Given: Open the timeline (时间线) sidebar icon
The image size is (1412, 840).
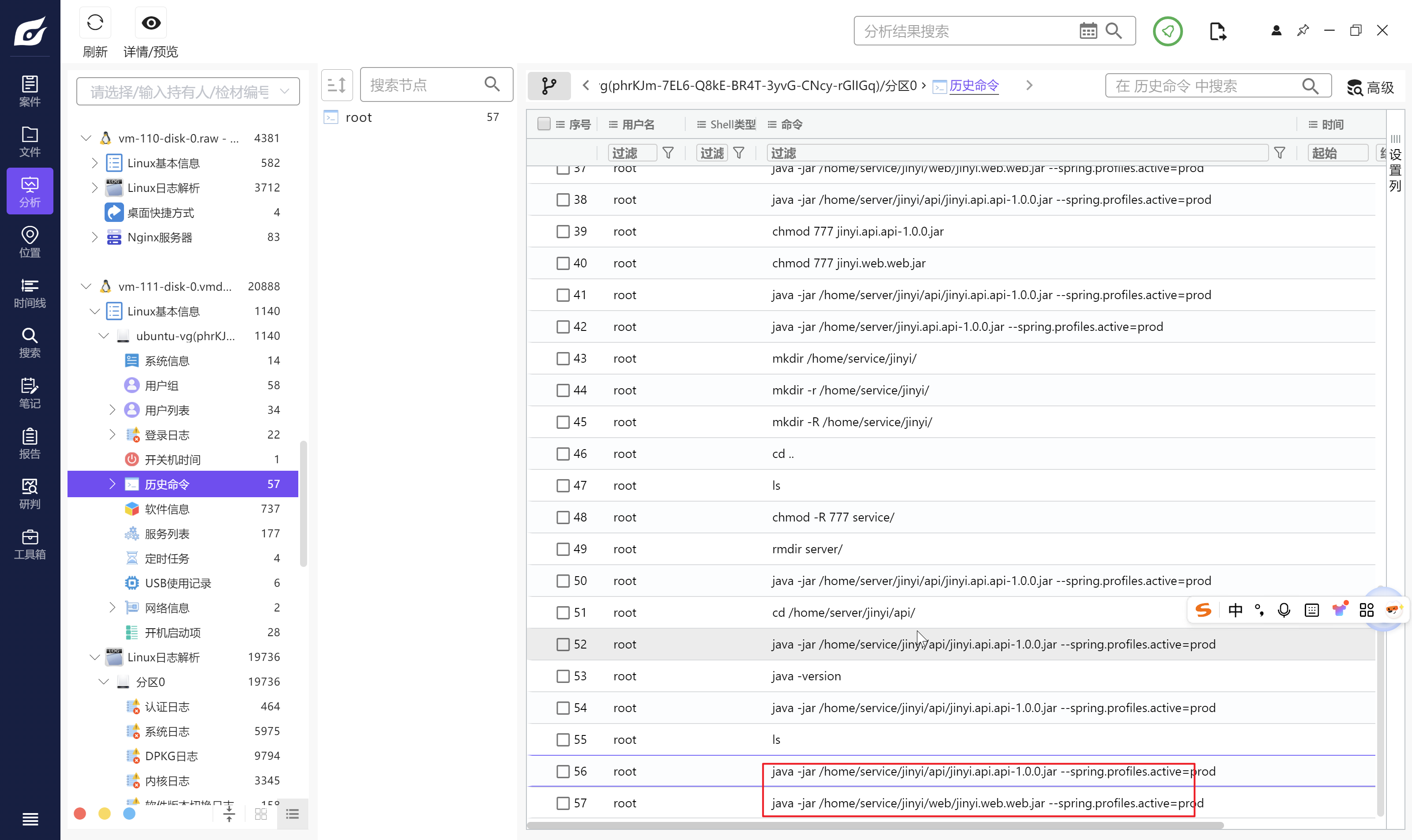Looking at the screenshot, I should point(30,292).
